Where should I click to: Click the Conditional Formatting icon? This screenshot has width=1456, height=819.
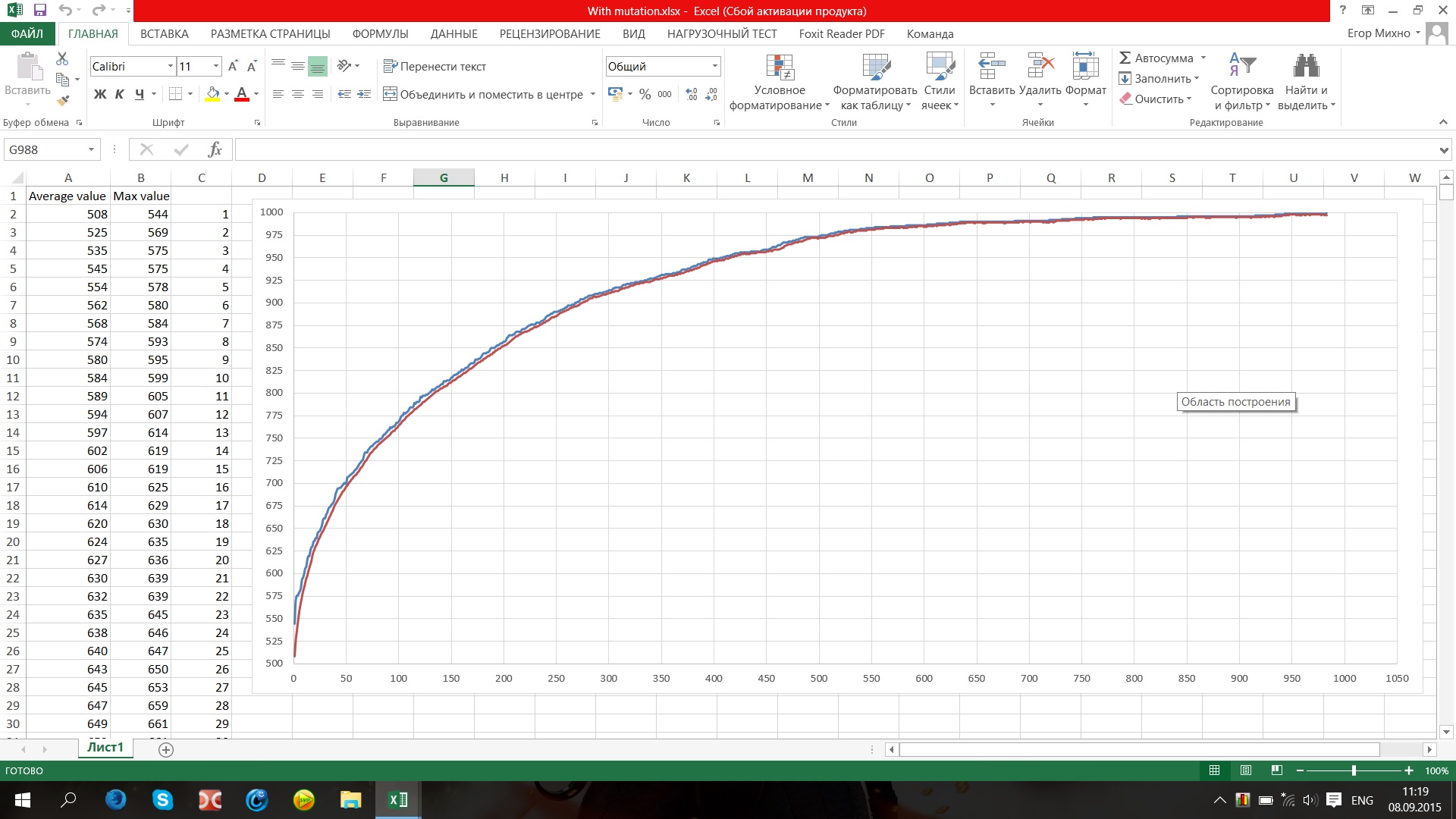pos(779,68)
